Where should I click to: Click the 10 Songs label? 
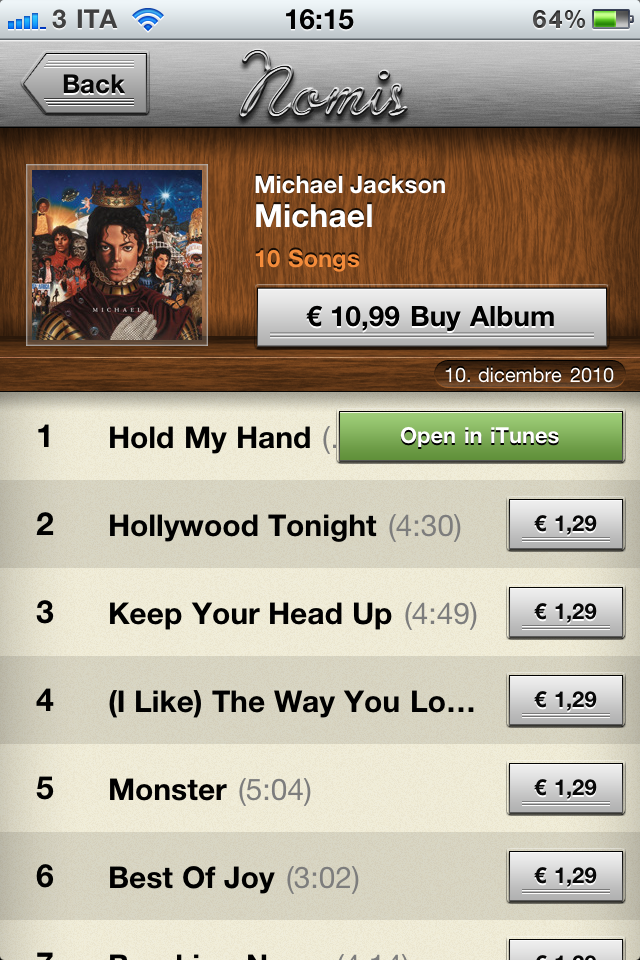[x=307, y=258]
